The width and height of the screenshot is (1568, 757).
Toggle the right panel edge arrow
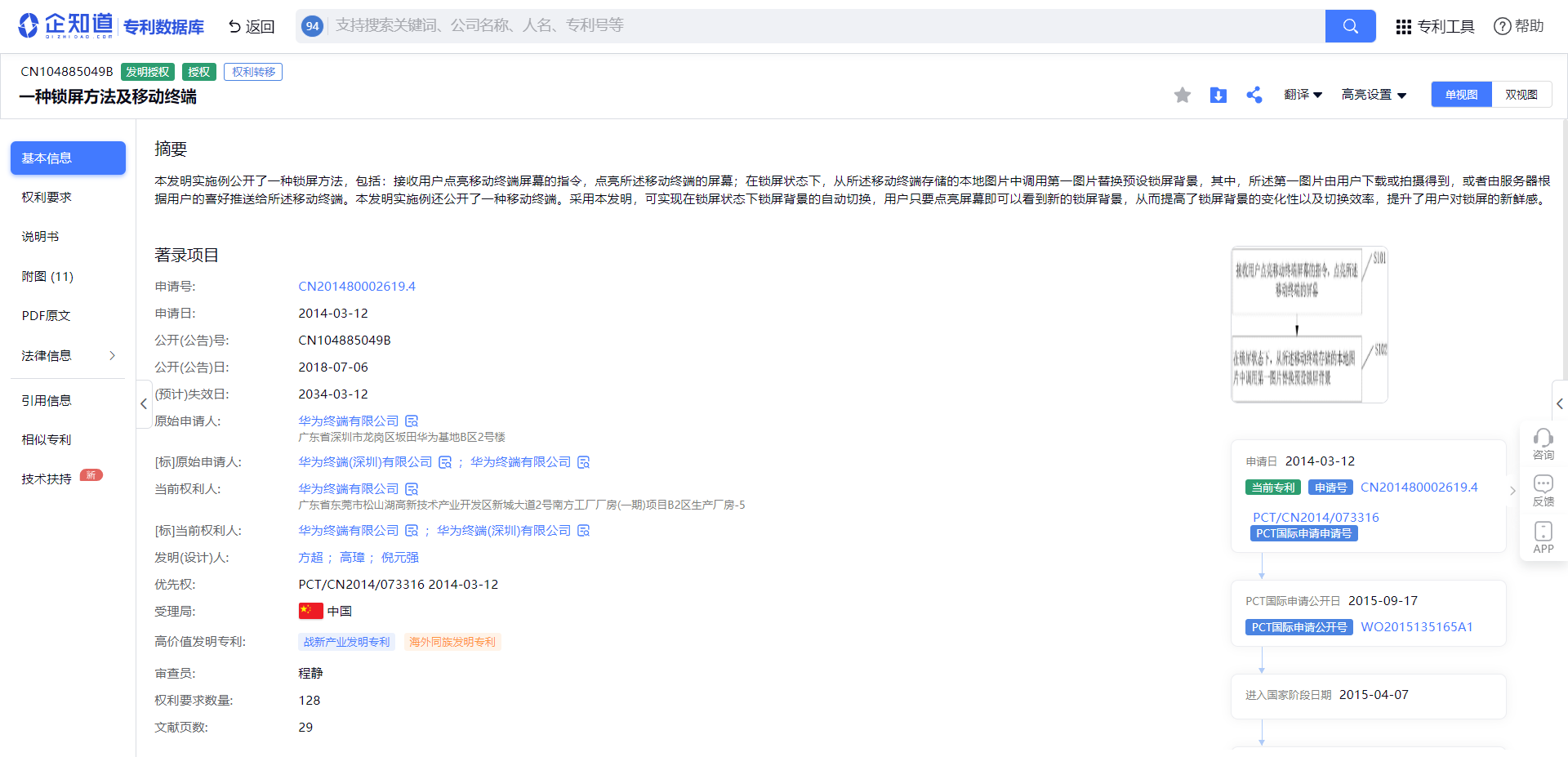pos(1560,403)
